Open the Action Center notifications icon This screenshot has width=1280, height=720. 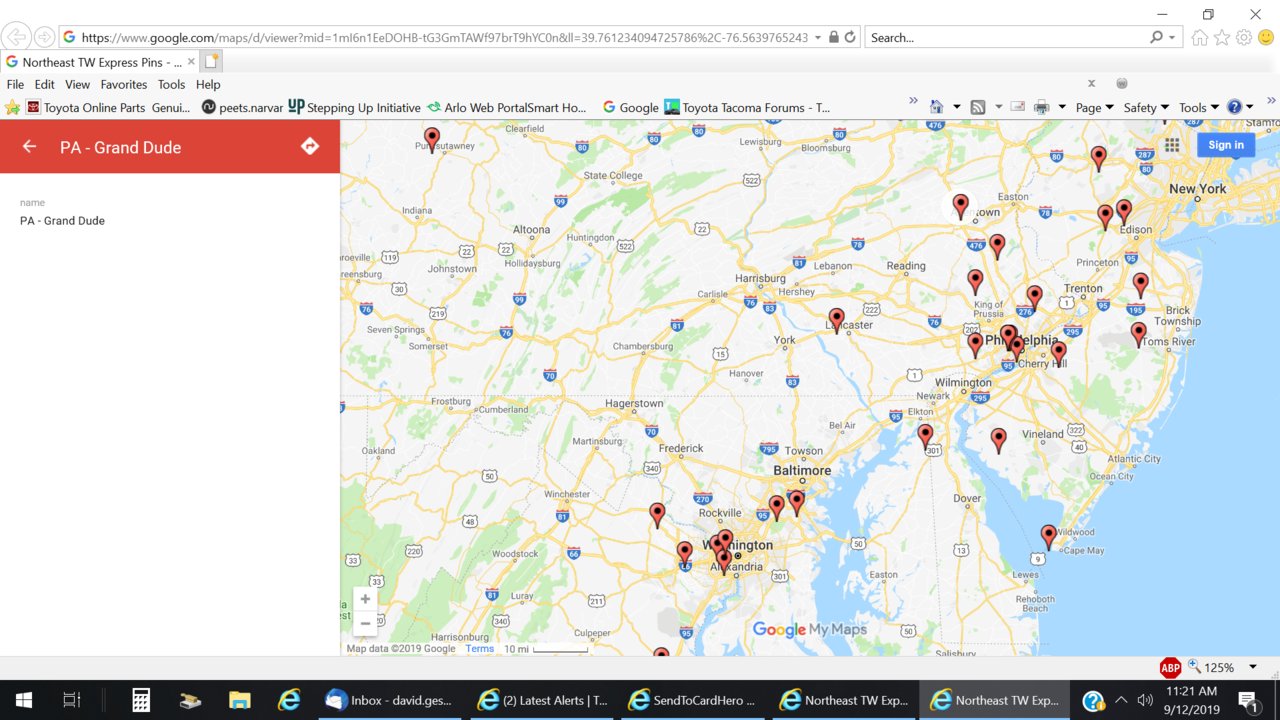1247,700
